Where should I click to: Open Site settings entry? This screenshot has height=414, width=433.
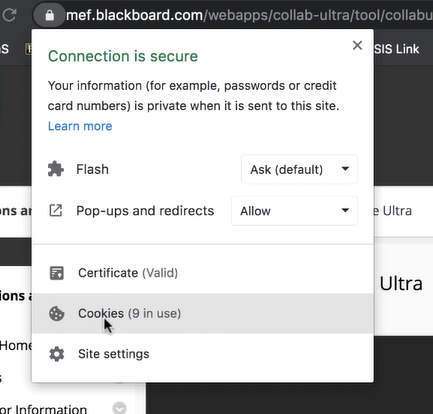203,354
